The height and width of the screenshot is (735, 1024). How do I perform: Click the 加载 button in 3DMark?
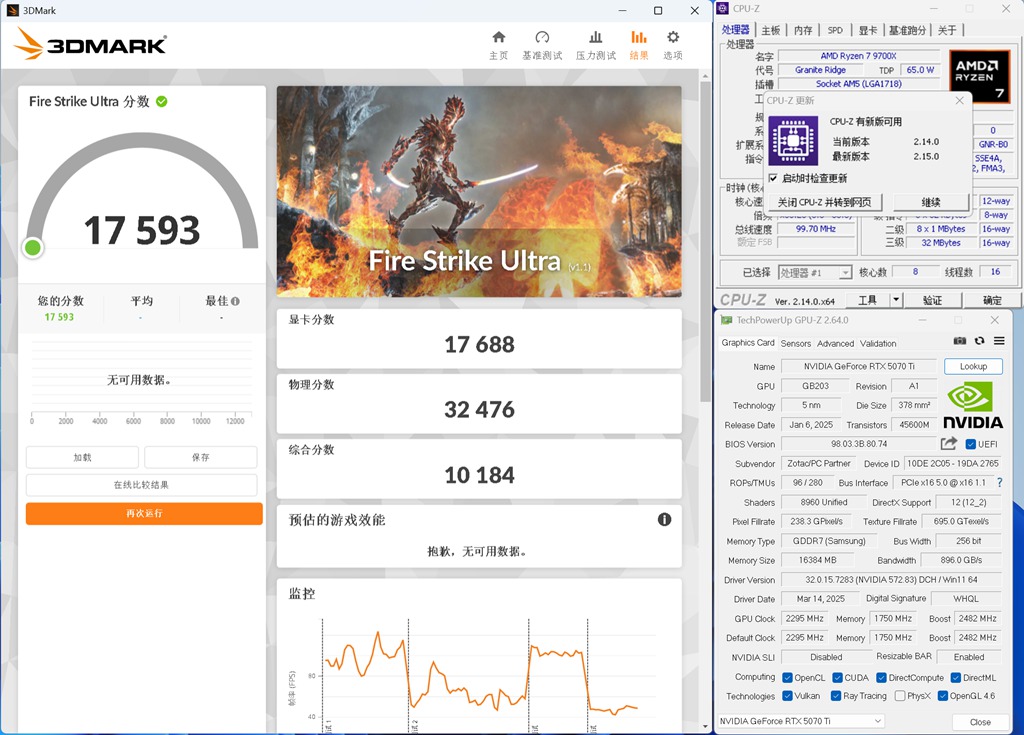coord(82,457)
